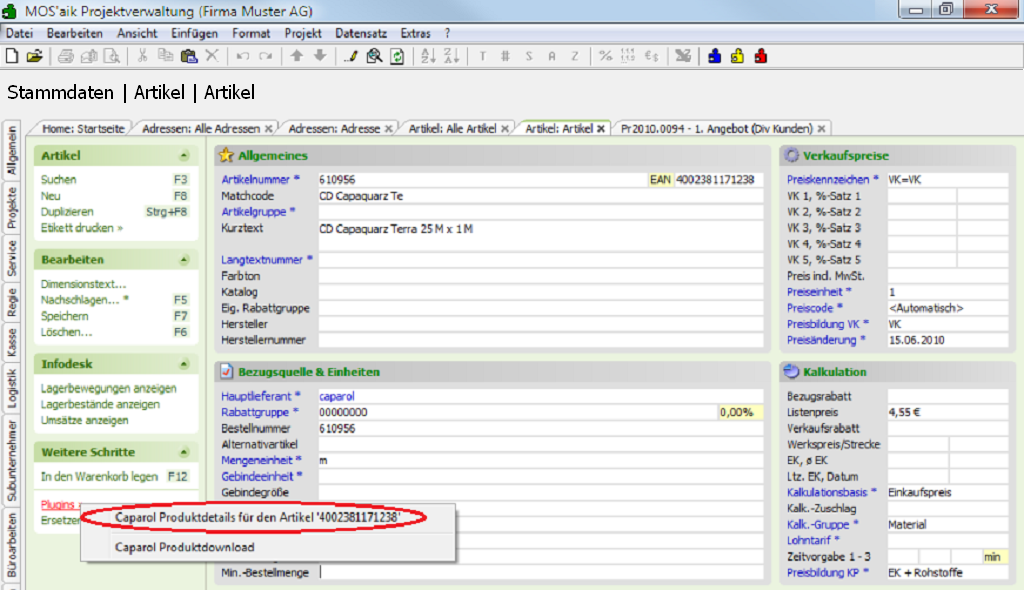1024x590 pixels.
Task: Close the Adressen: Alle Adressen tab
Action: click(268, 129)
